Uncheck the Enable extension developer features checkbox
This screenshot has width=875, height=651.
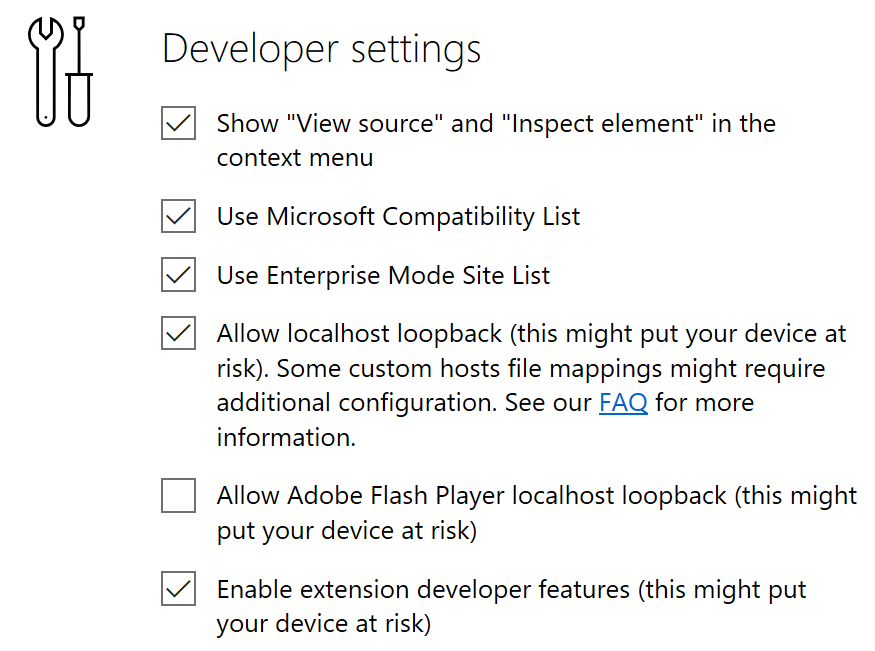coord(179,589)
